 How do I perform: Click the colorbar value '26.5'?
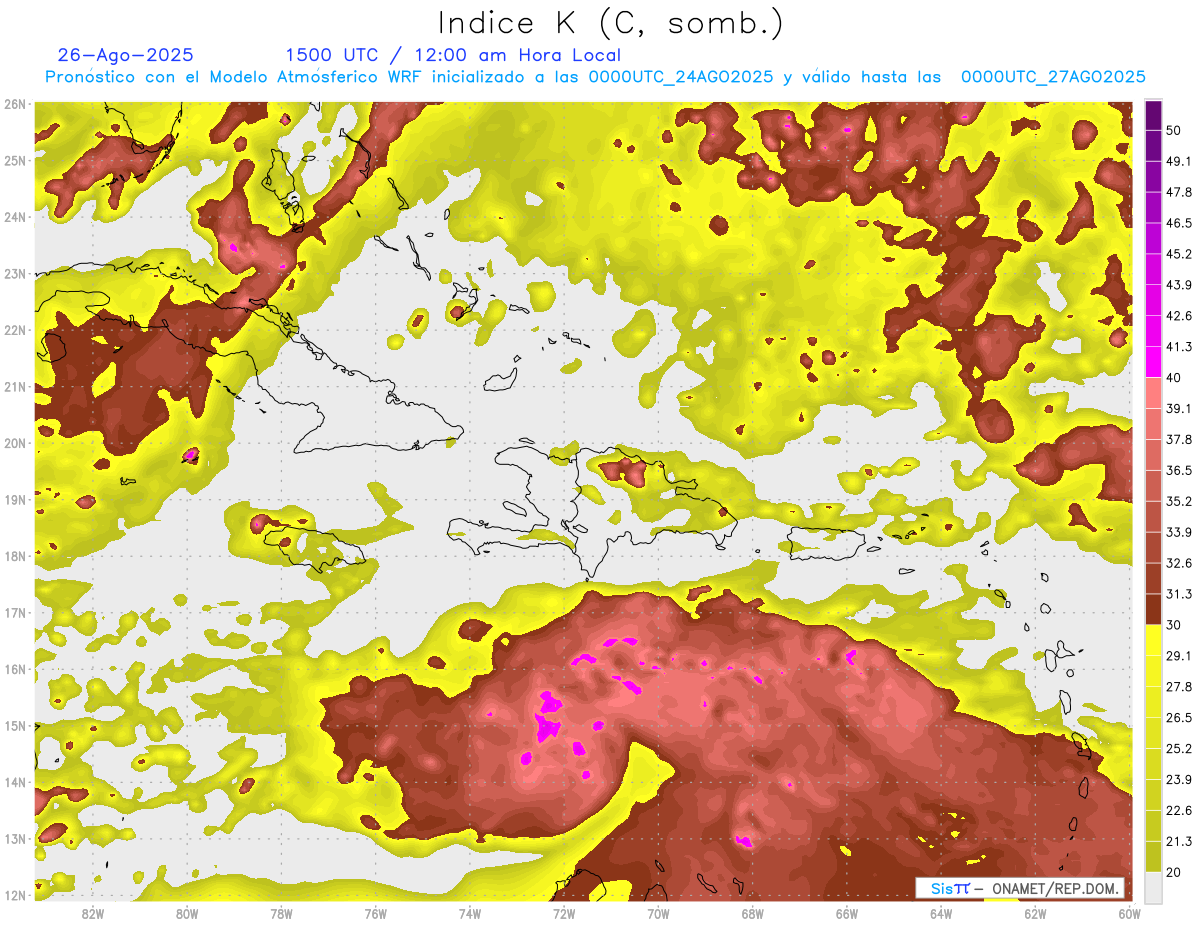(1178, 717)
